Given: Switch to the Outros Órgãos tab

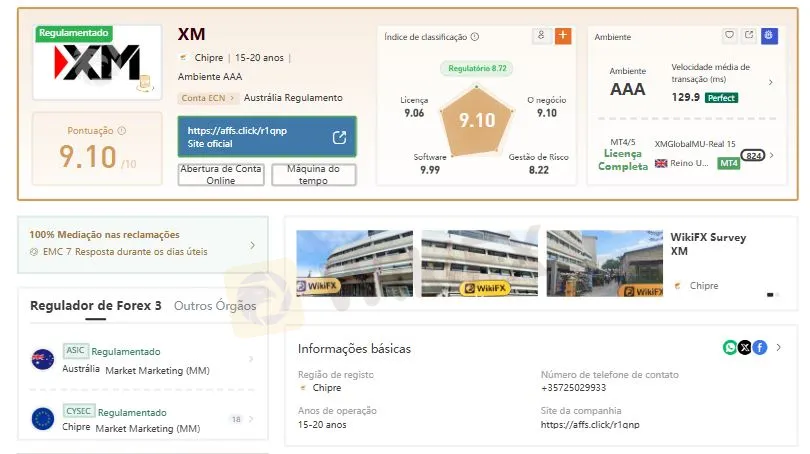Looking at the screenshot, I should click(215, 306).
